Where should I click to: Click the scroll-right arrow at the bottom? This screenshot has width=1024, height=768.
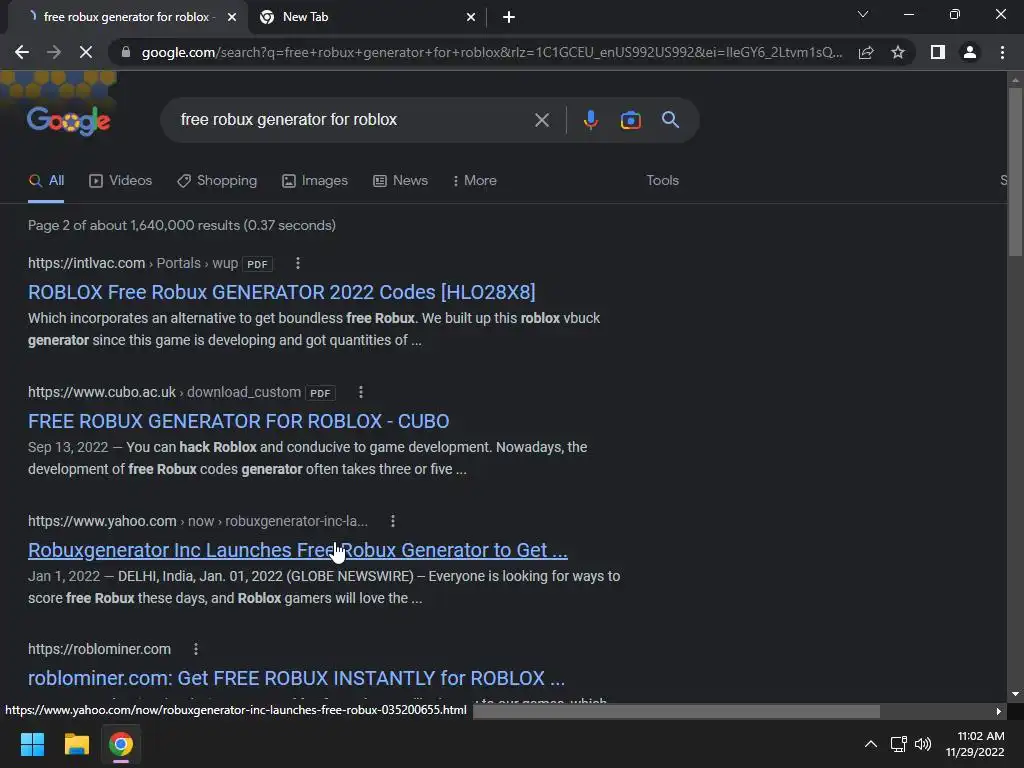(x=998, y=711)
